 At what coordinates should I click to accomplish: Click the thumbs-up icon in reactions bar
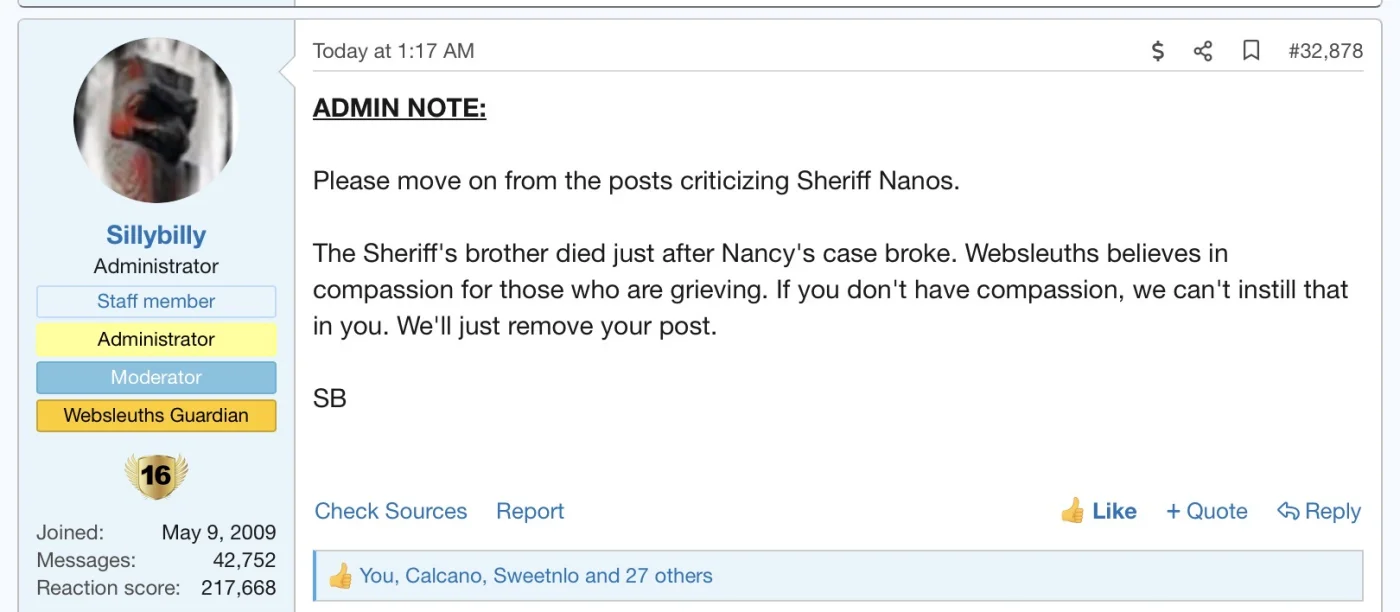tap(340, 576)
